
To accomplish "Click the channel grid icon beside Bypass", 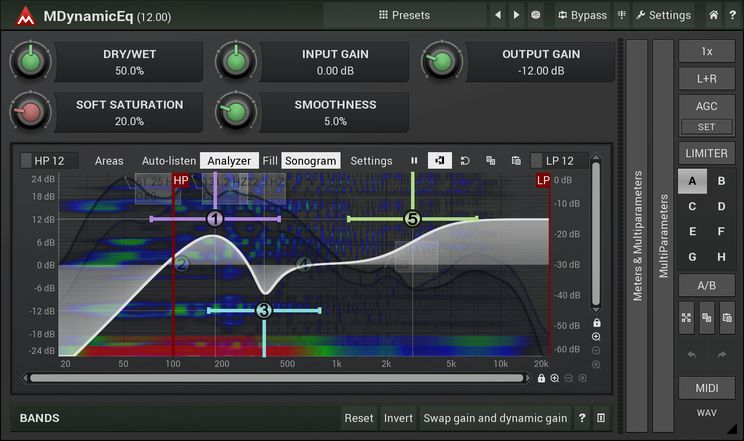I will [622, 15].
